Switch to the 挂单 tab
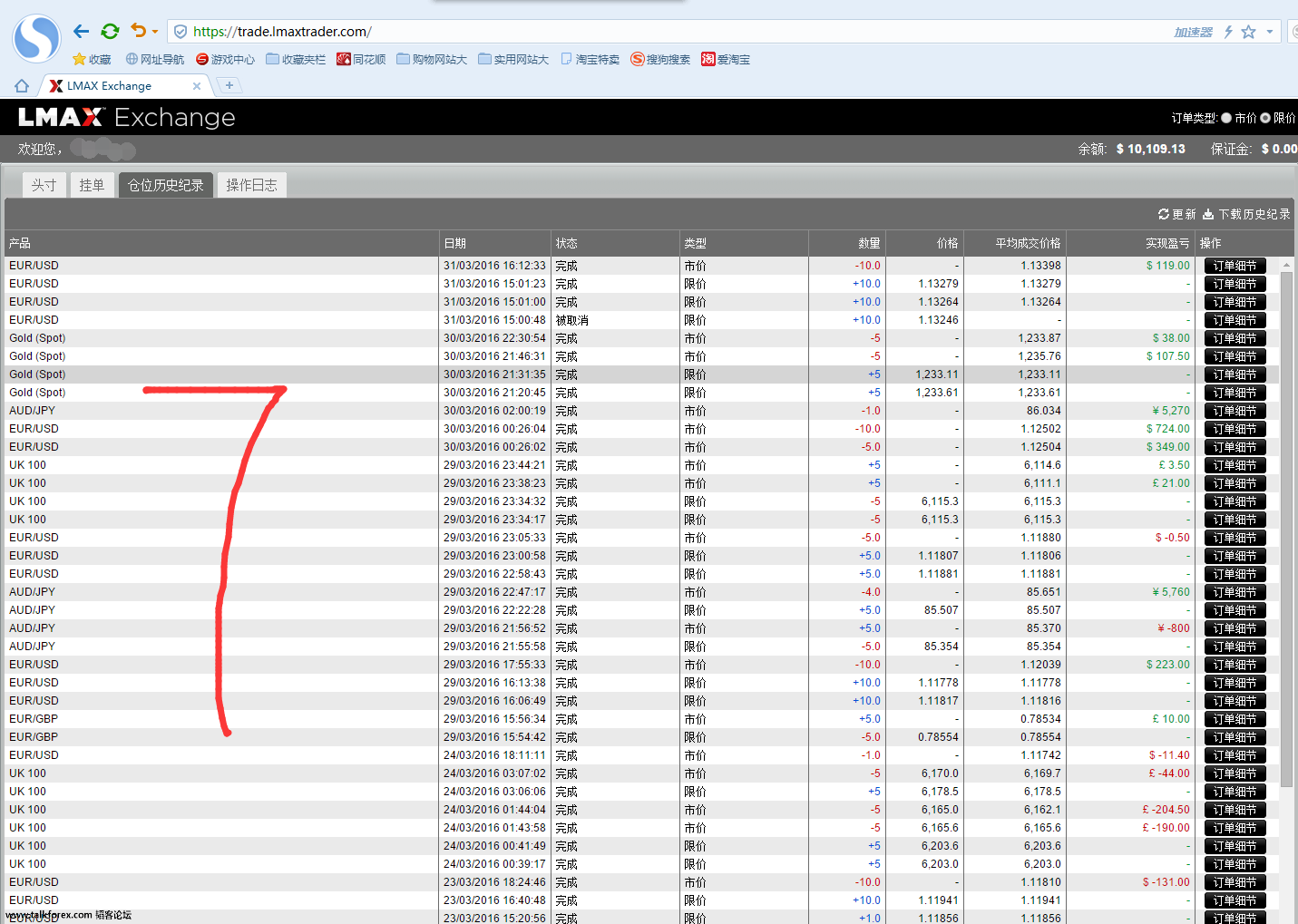 92,185
